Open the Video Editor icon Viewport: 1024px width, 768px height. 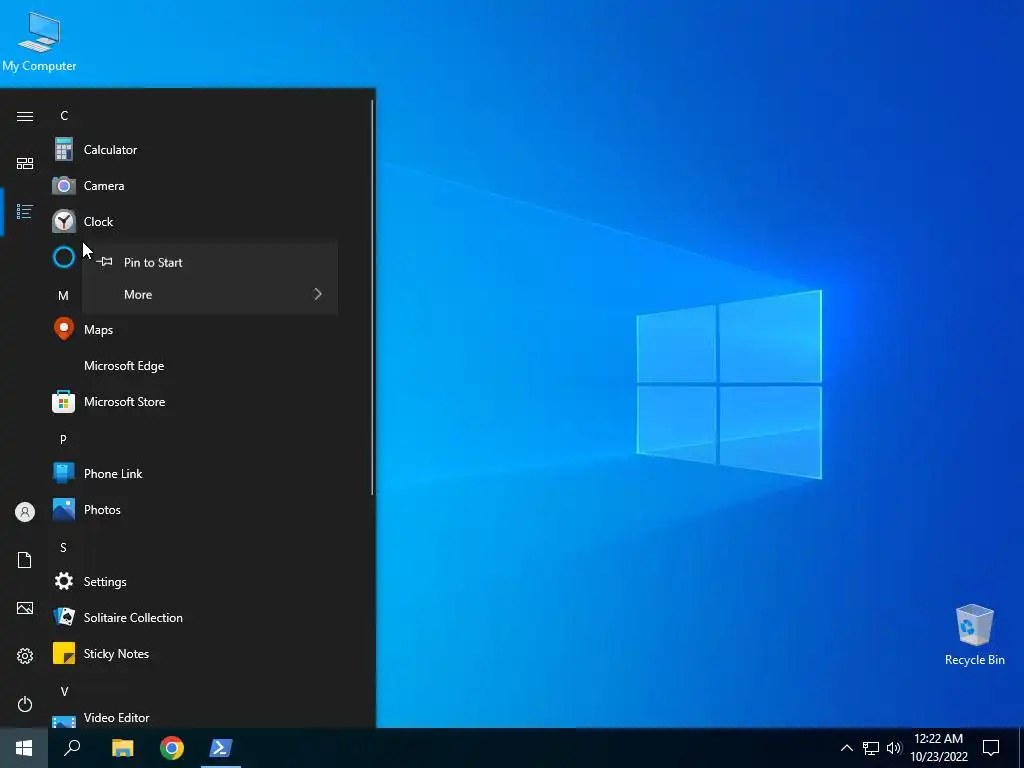(63, 720)
